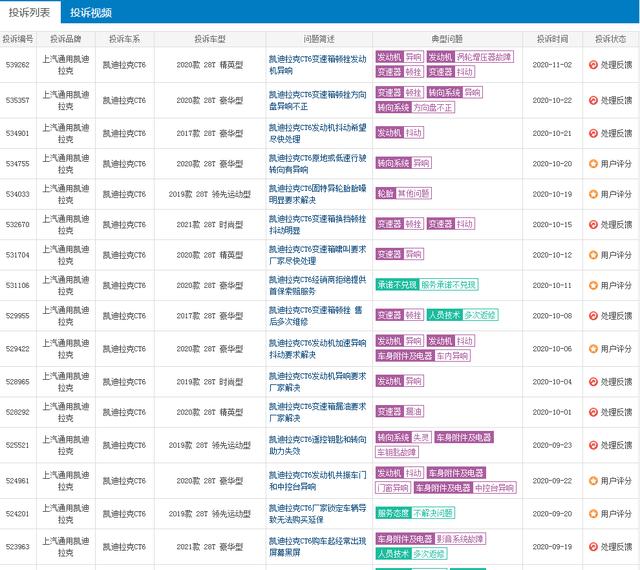Click complaint number 539262

[18, 65]
